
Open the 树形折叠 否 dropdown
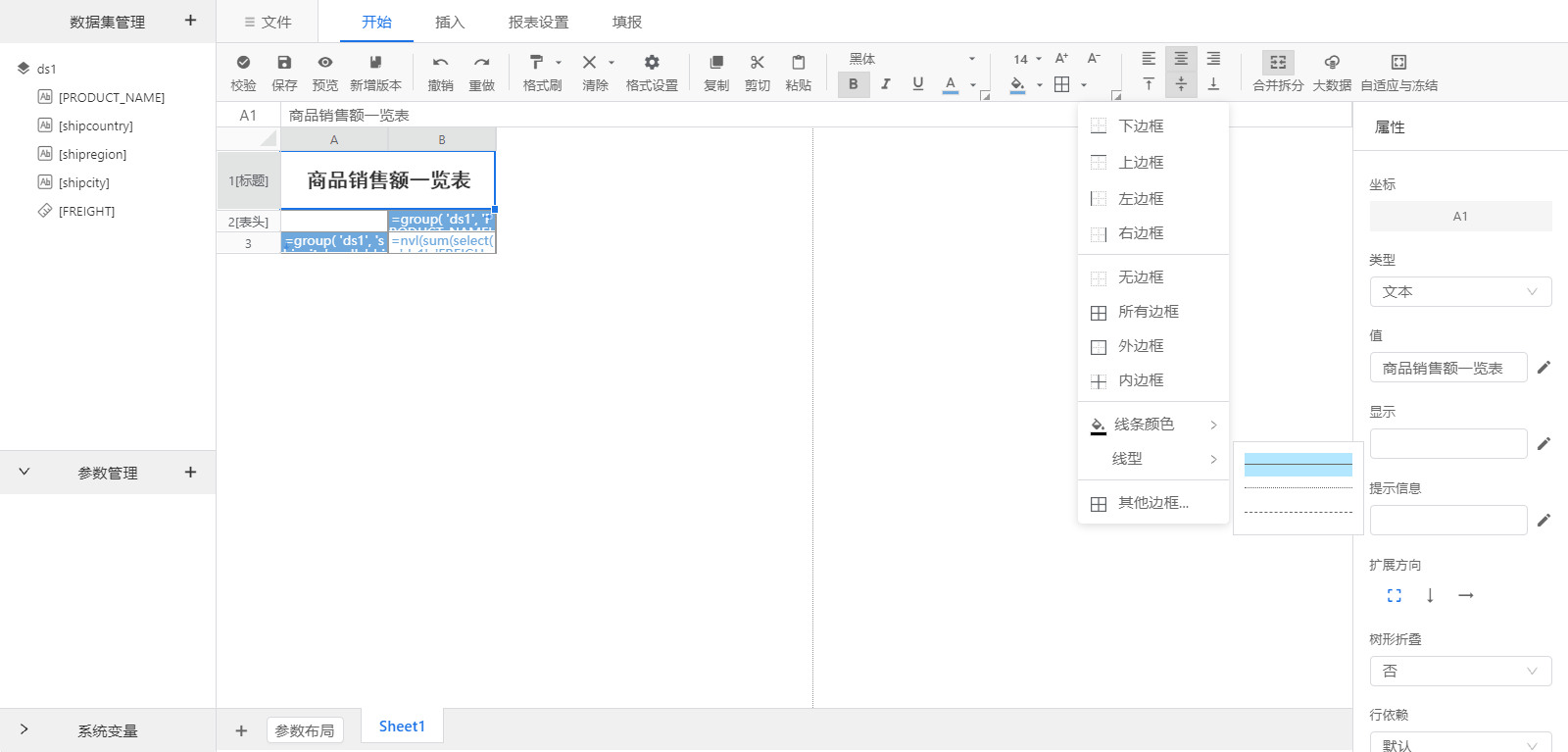(x=1460, y=671)
